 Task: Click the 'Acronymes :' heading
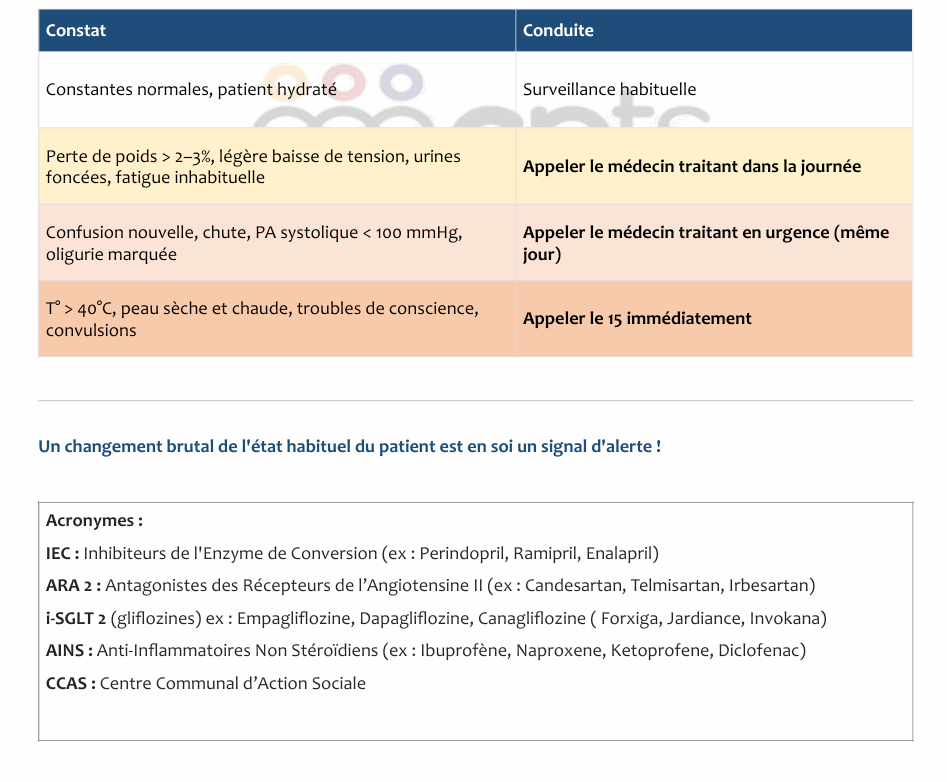click(94, 521)
